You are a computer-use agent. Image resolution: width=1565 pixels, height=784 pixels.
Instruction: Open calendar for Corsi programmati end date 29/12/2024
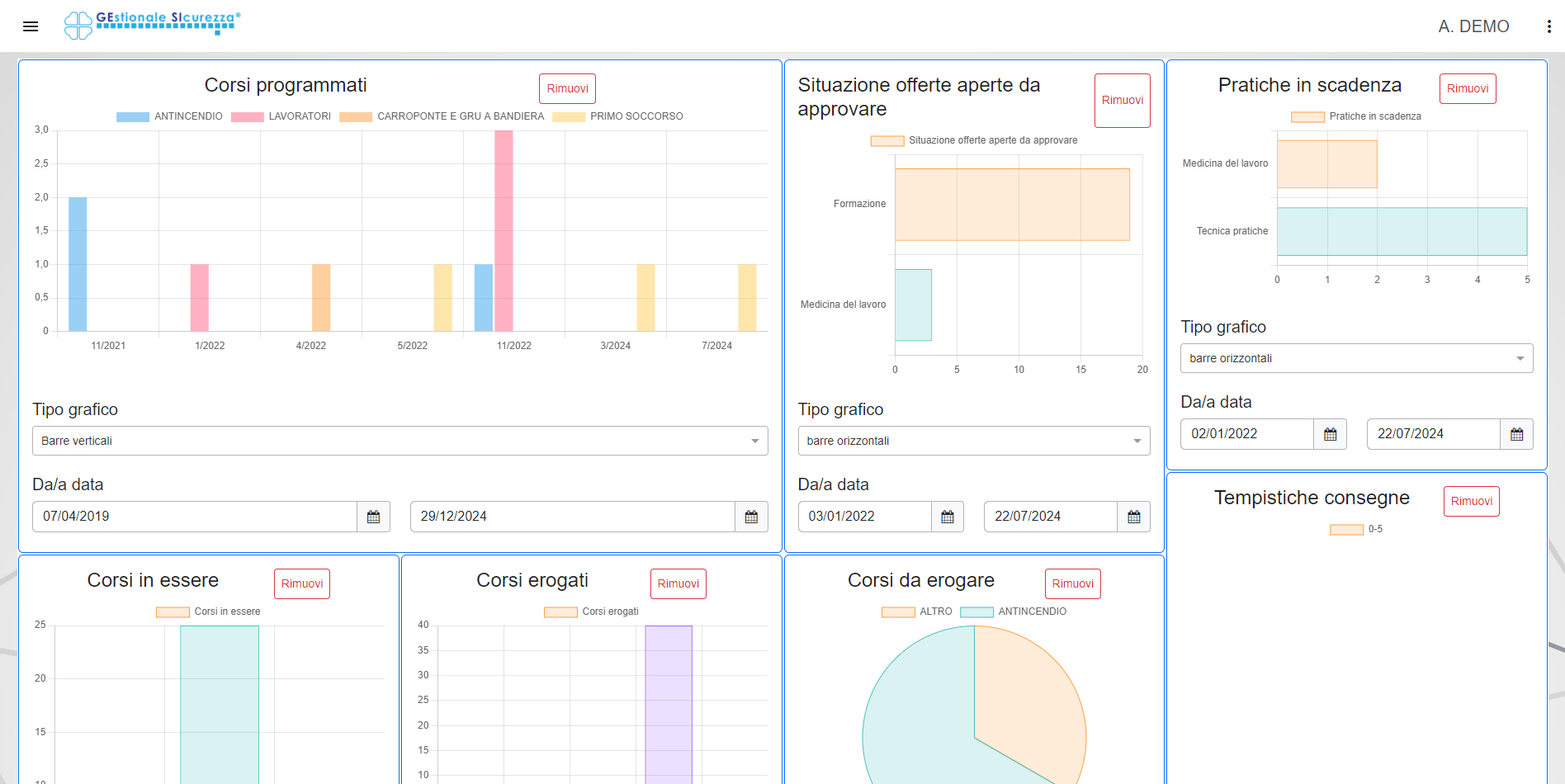[751, 517]
